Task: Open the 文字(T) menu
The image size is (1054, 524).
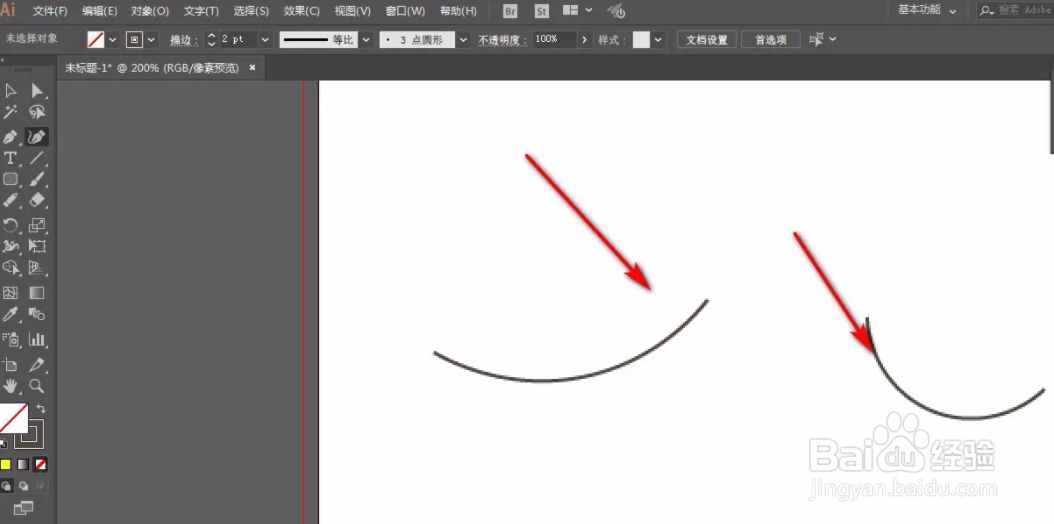Action: (201, 11)
